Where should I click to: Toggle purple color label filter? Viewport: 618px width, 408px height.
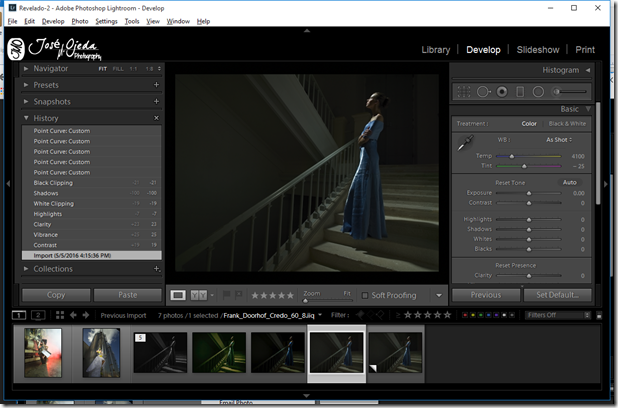click(x=496, y=315)
